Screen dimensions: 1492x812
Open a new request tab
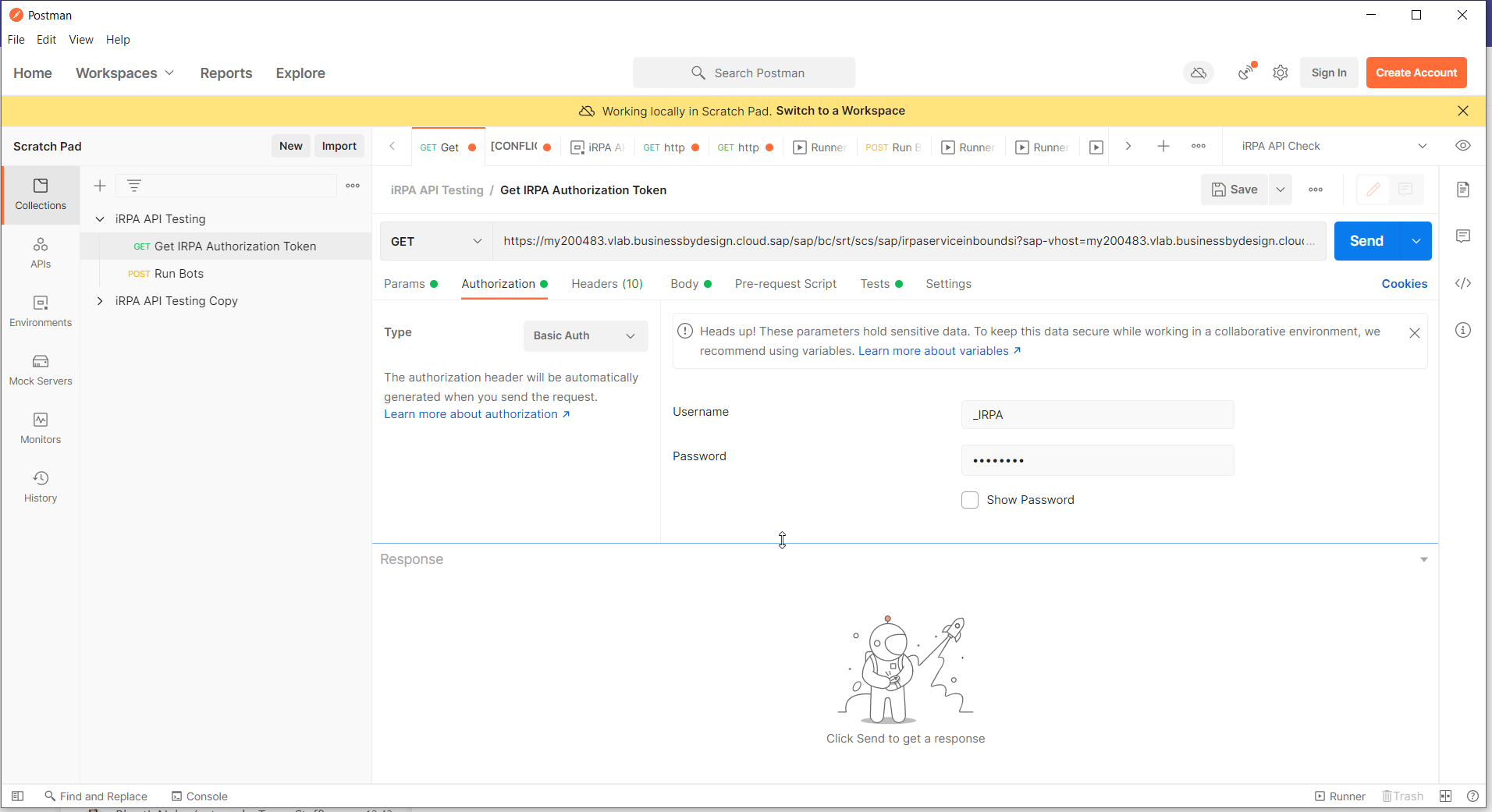pos(1163,146)
